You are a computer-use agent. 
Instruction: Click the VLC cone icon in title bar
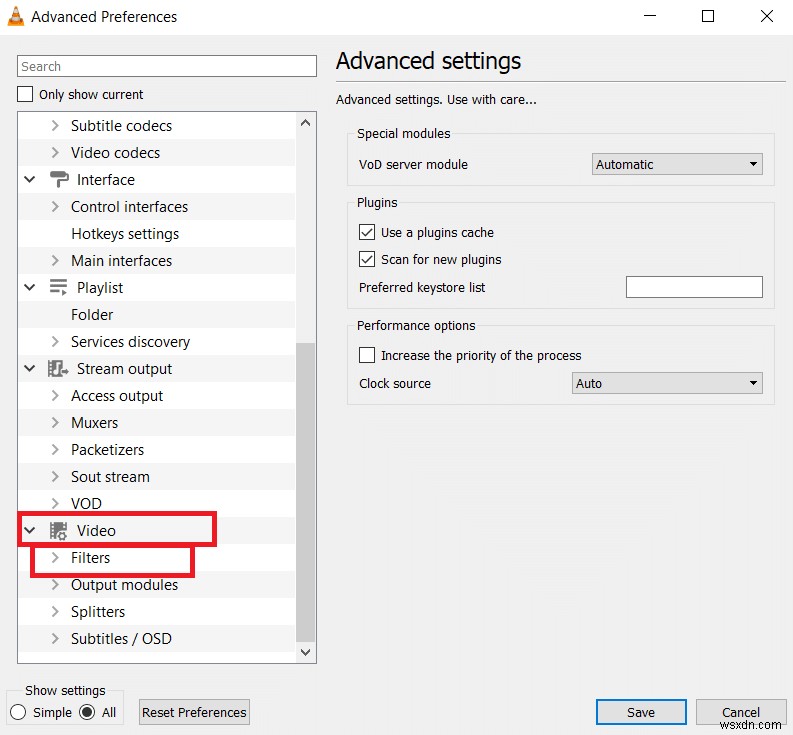(x=16, y=16)
